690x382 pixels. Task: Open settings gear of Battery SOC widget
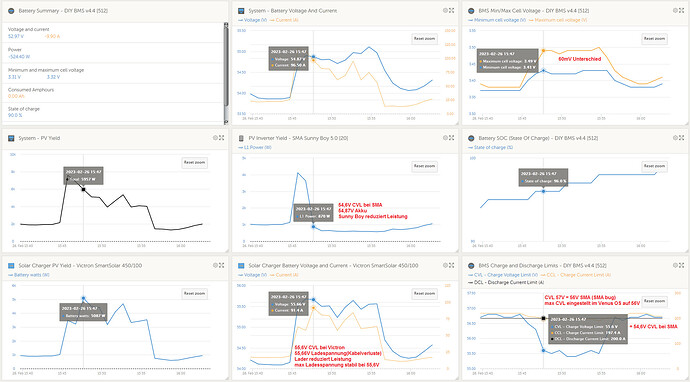pos(675,138)
